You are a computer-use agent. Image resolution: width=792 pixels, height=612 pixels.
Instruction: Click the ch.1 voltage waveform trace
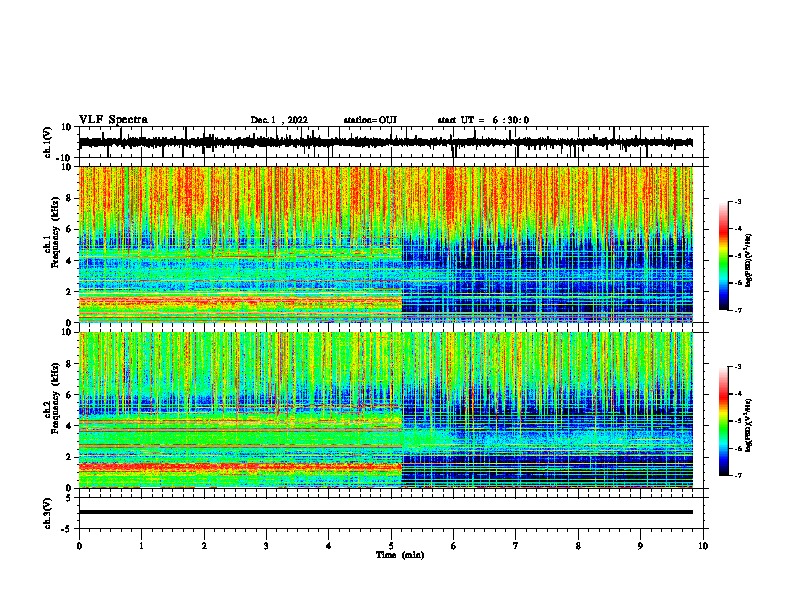pos(386,142)
